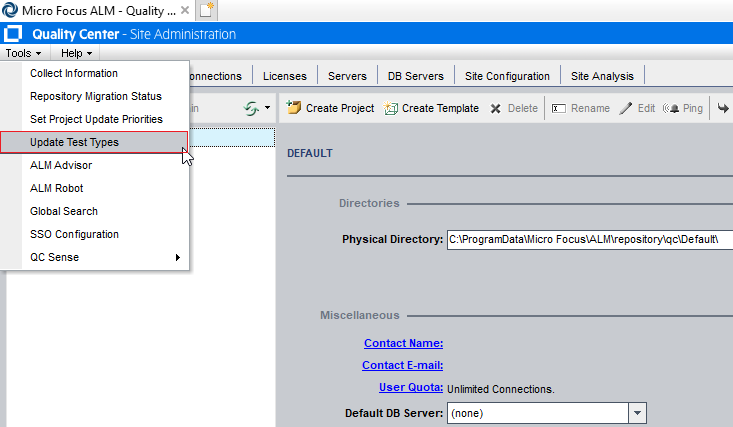Switch to the Site Configuration tab

point(507,76)
